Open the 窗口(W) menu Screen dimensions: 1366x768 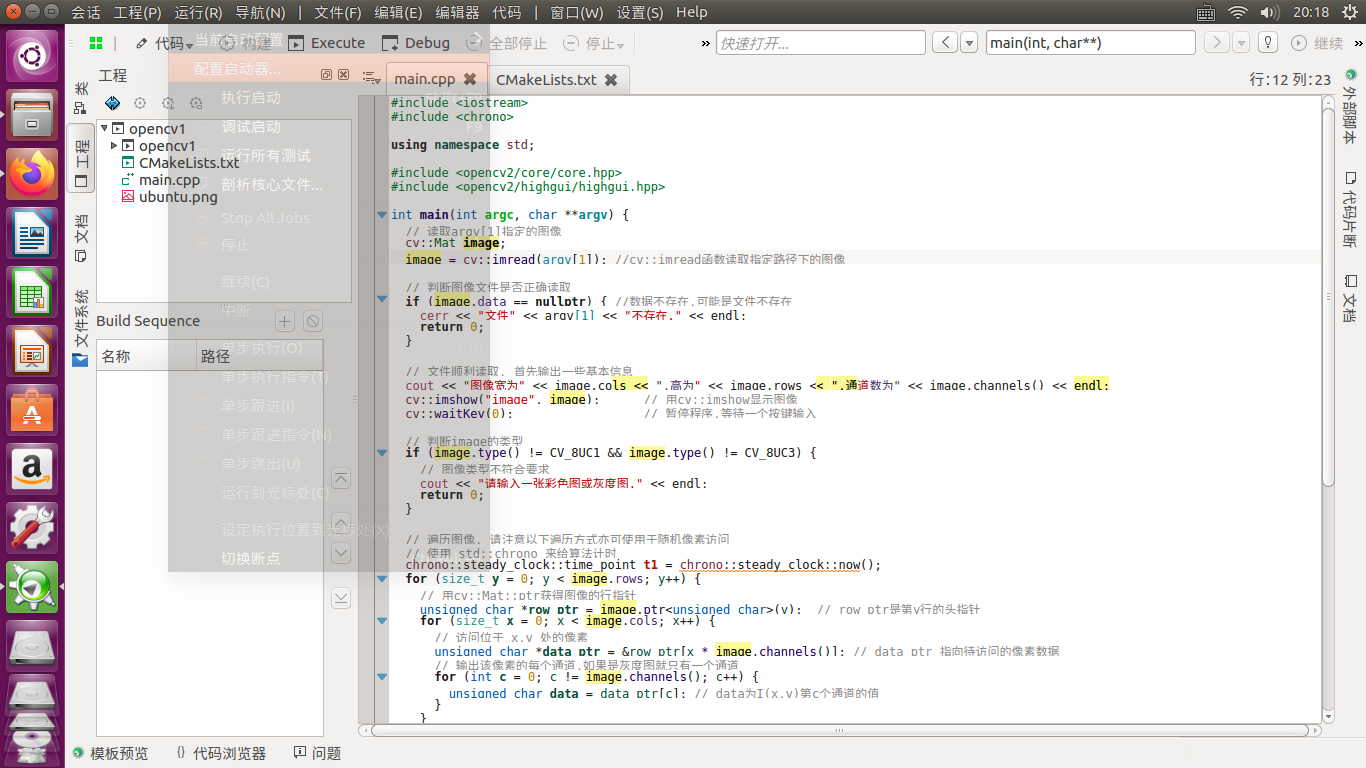click(x=576, y=13)
